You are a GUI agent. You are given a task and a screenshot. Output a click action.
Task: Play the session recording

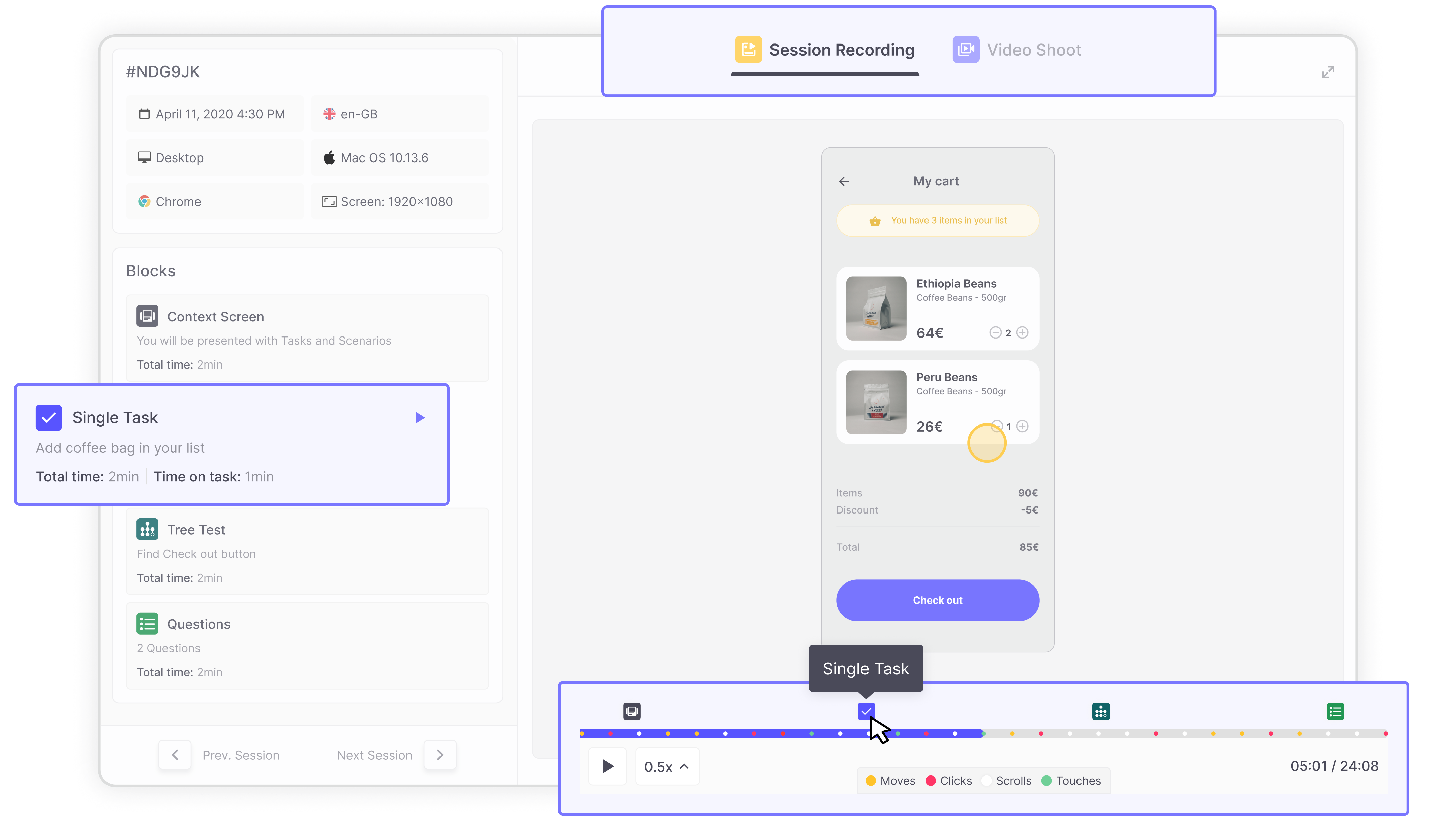pyautogui.click(x=608, y=766)
